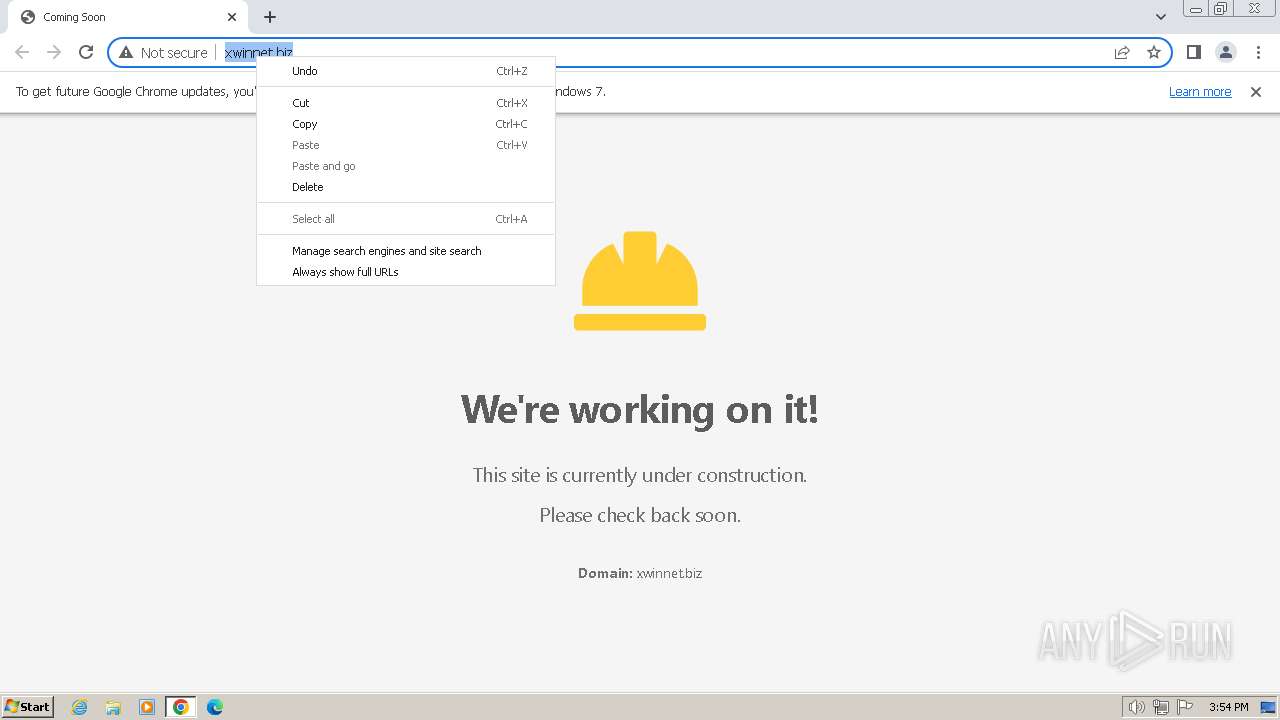
Task: Choose Copy from context menu
Action: (x=406, y=124)
